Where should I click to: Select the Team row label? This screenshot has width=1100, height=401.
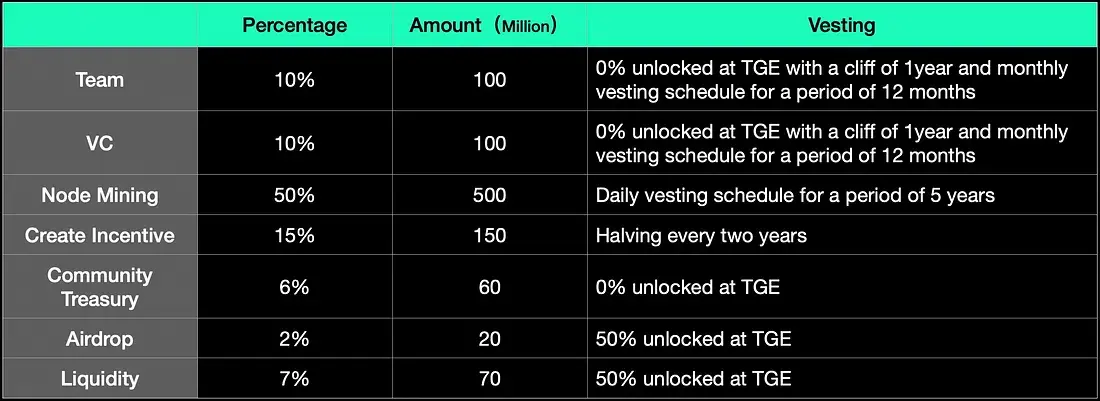(x=100, y=80)
